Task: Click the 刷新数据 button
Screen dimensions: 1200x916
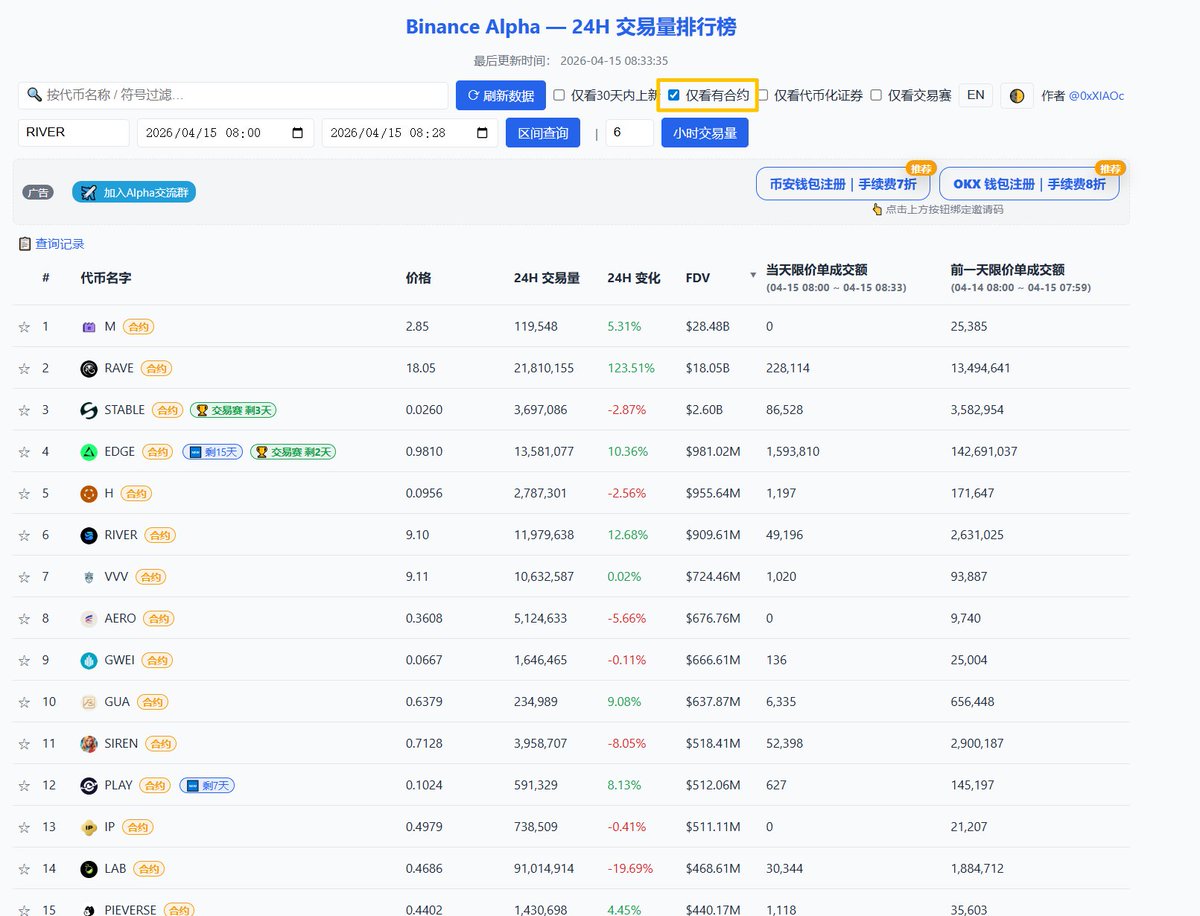Action: (501, 96)
